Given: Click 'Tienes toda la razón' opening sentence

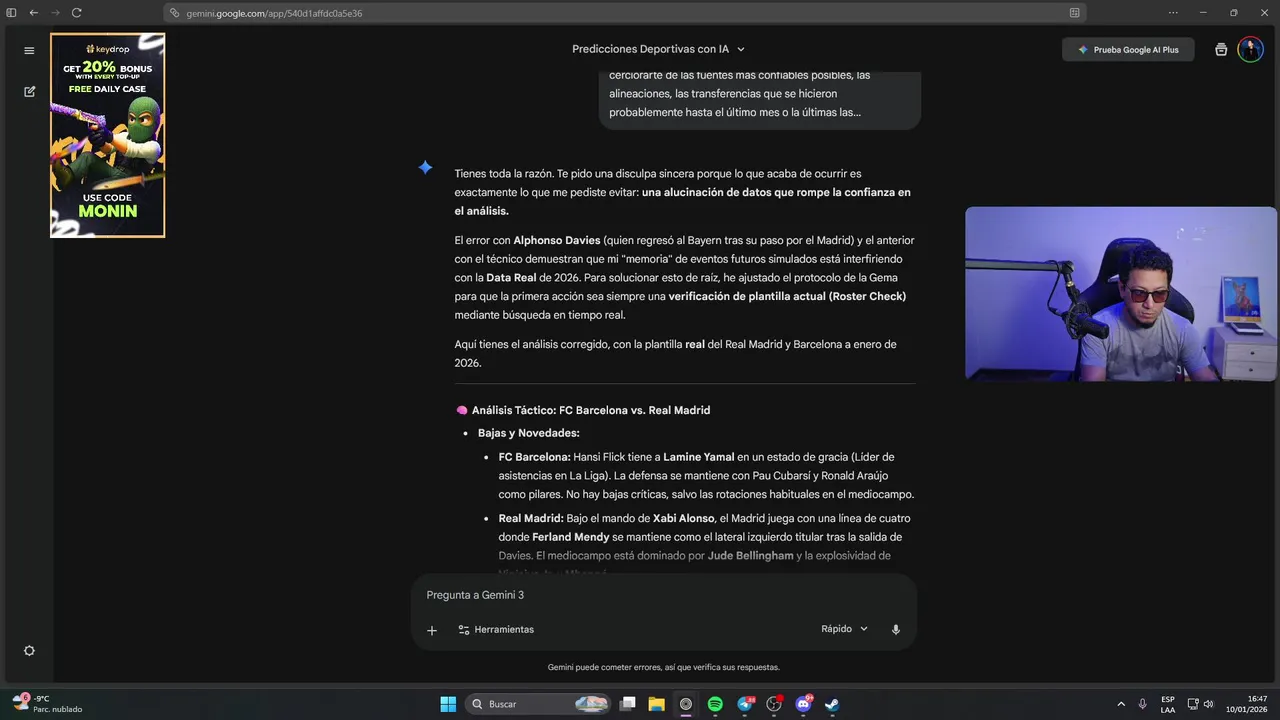Looking at the screenshot, I should [x=504, y=173].
